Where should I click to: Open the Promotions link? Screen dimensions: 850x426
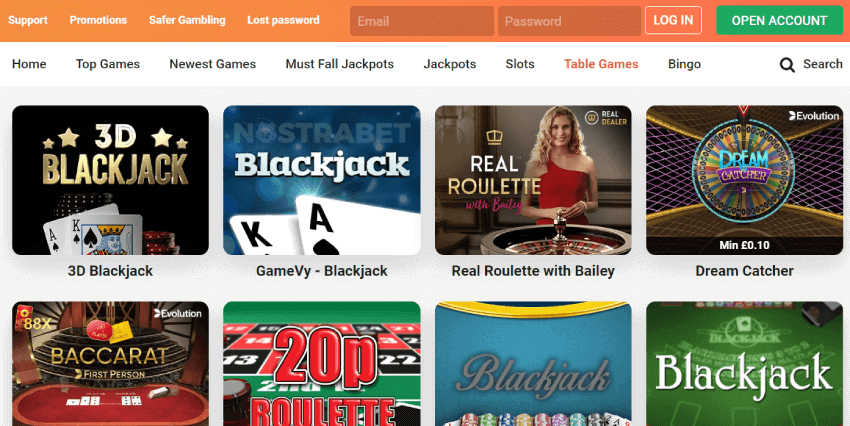(98, 20)
